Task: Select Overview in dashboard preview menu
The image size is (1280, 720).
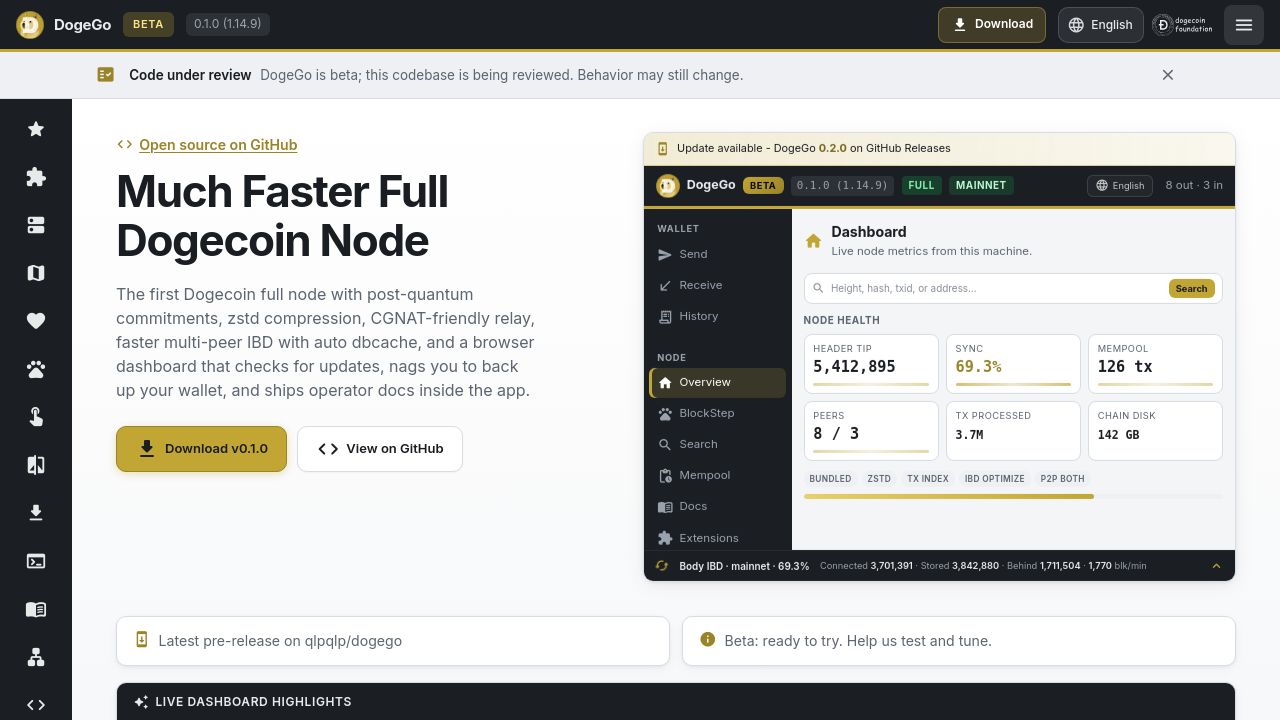Action: [x=717, y=382]
